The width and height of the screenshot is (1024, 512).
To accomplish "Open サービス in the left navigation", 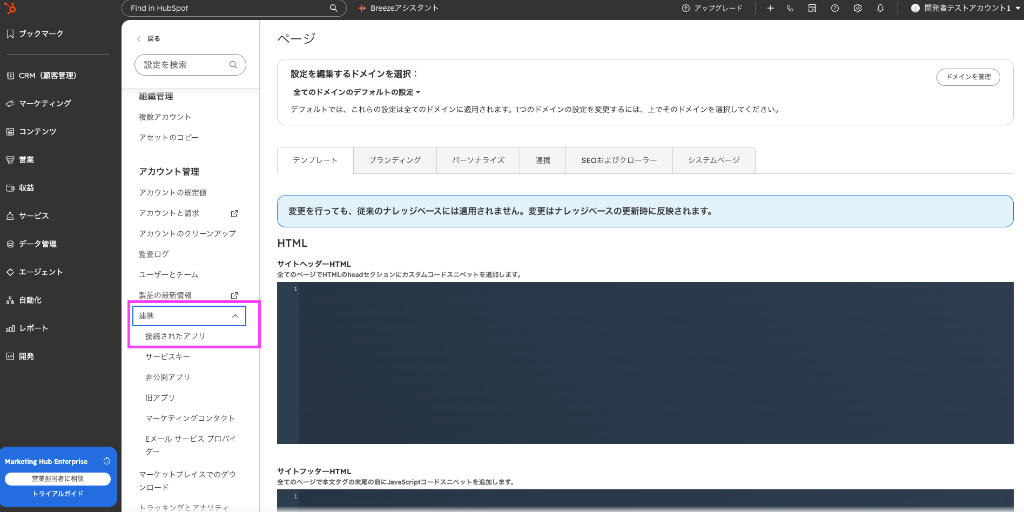I will click(x=27, y=216).
